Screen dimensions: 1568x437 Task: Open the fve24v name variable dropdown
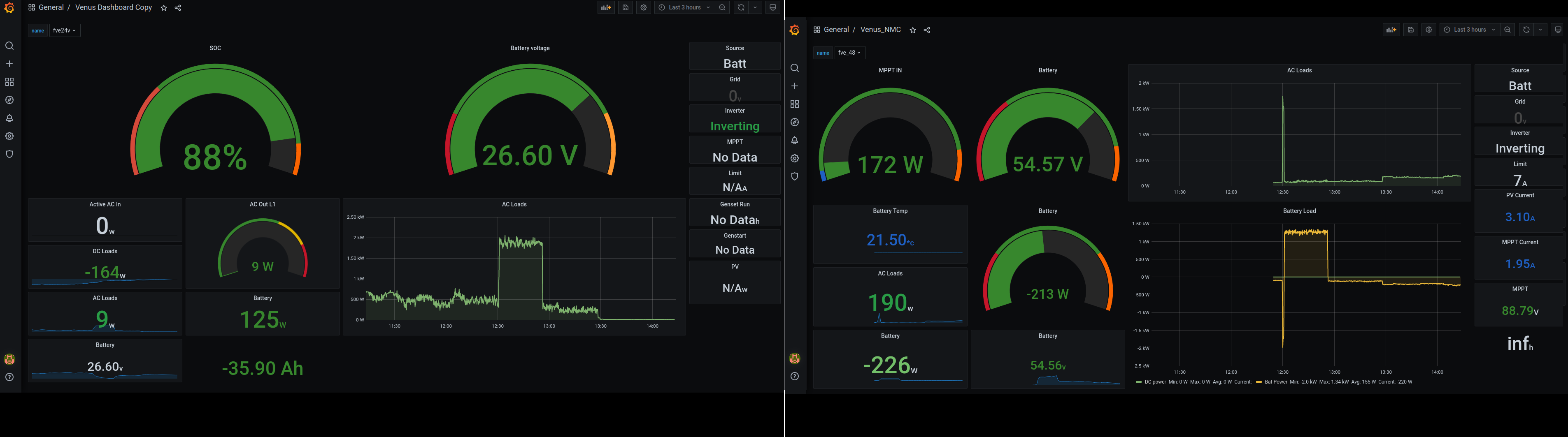[65, 31]
